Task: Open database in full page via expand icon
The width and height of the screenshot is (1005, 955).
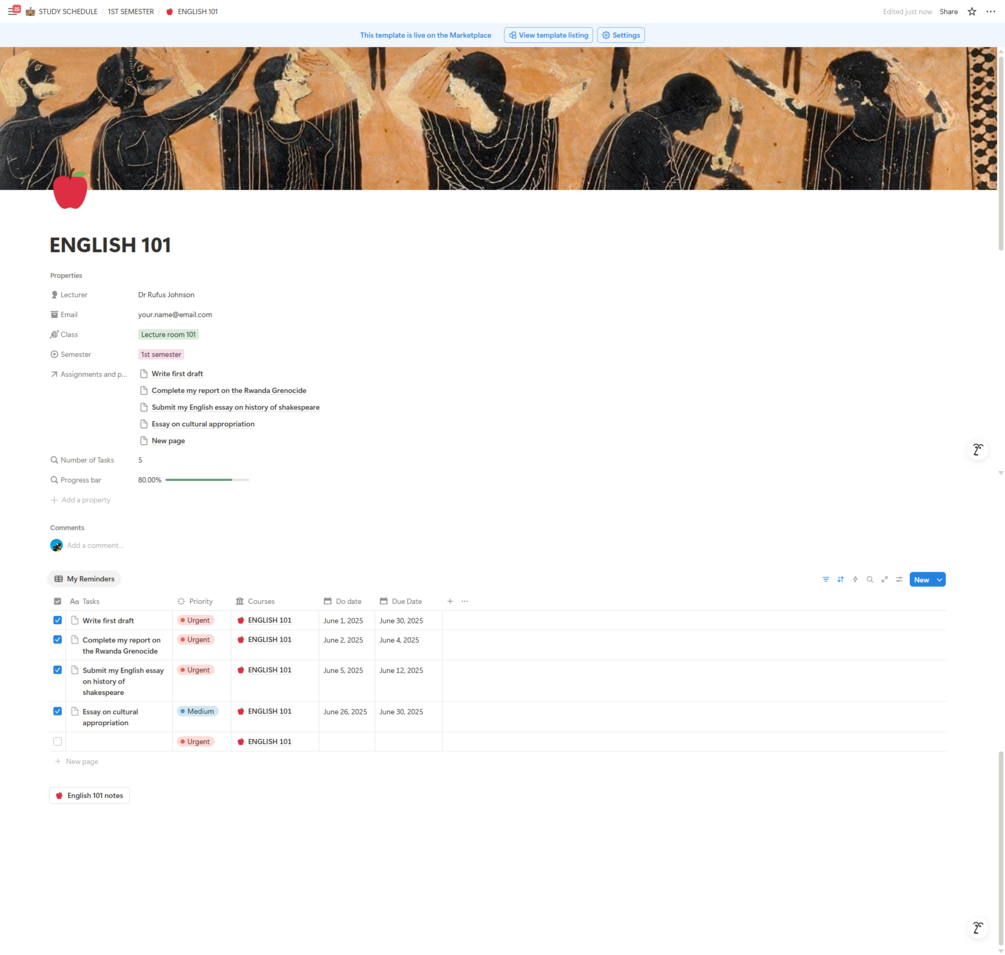Action: (885, 579)
